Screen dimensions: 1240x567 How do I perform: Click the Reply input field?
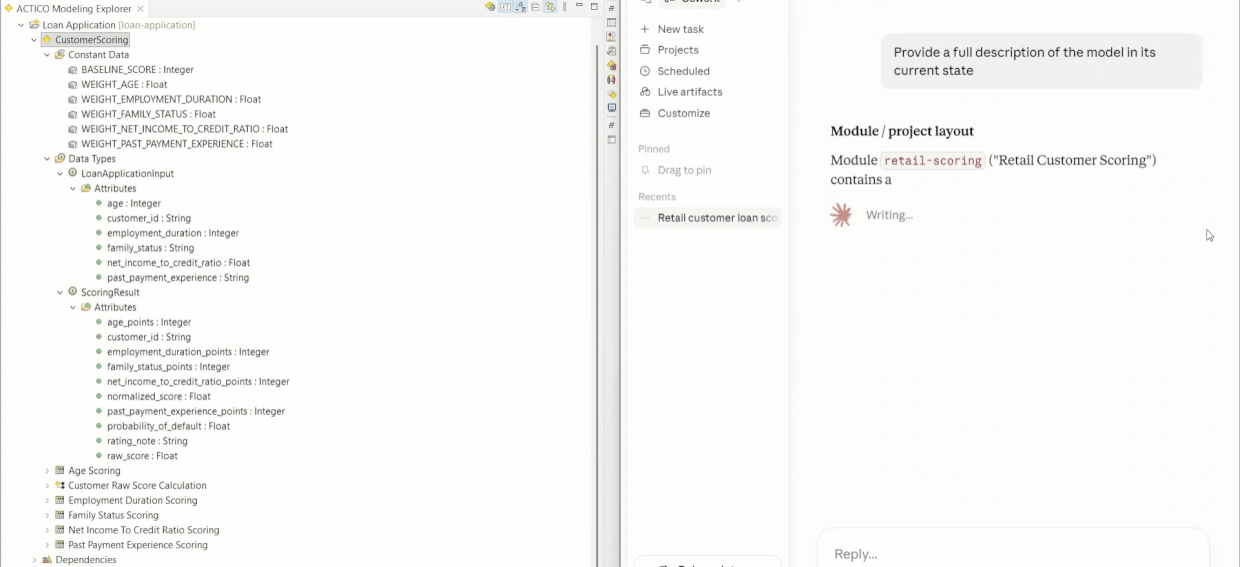click(x=1013, y=553)
